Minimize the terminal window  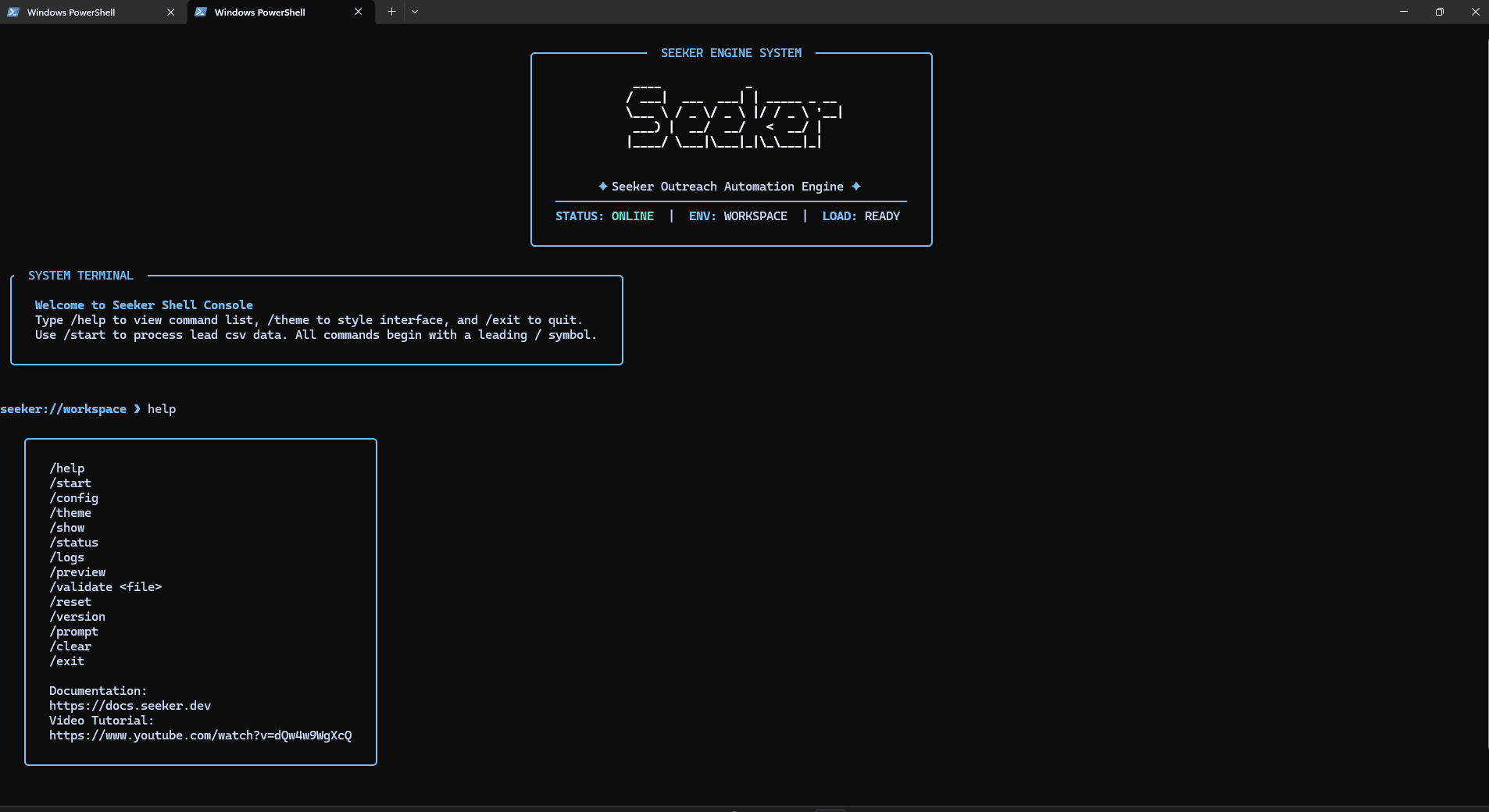click(1403, 12)
